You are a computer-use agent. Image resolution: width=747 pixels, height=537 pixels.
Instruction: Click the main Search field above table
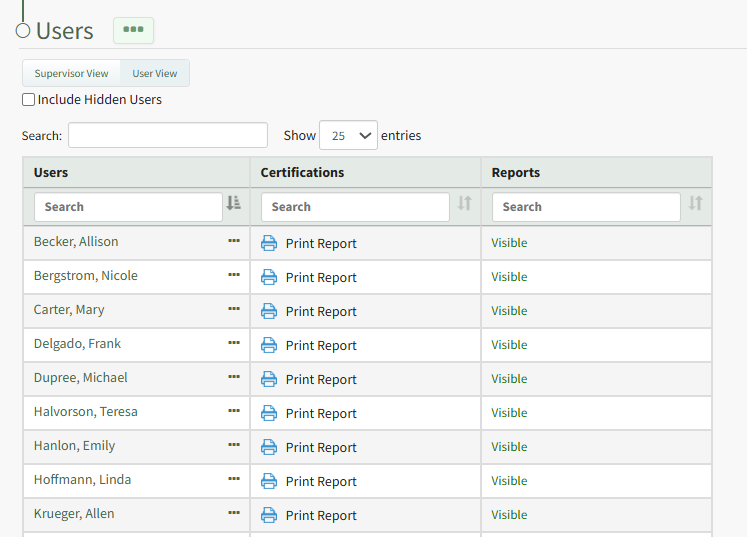(x=168, y=135)
